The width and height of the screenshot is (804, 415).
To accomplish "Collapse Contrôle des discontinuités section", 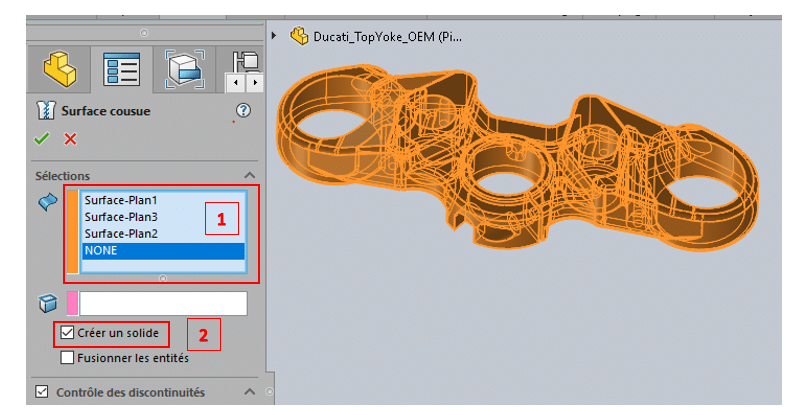I will tap(250, 392).
